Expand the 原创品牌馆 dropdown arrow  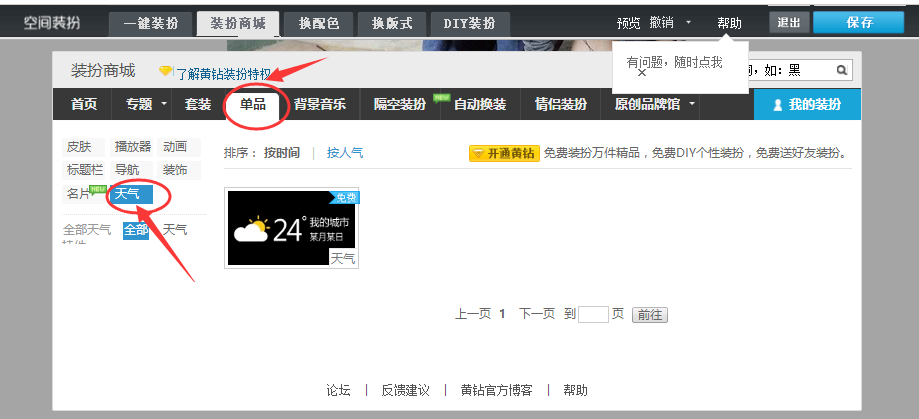[x=692, y=104]
